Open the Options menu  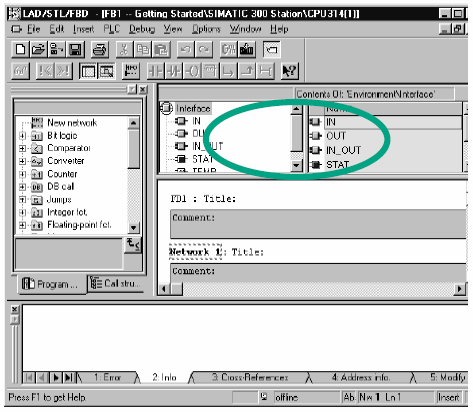pos(206,29)
